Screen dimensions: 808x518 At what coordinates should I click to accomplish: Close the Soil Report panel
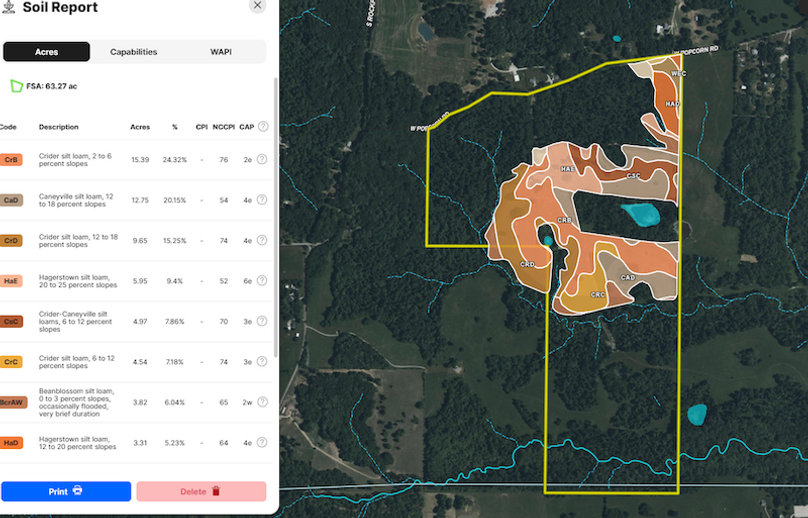(257, 5)
